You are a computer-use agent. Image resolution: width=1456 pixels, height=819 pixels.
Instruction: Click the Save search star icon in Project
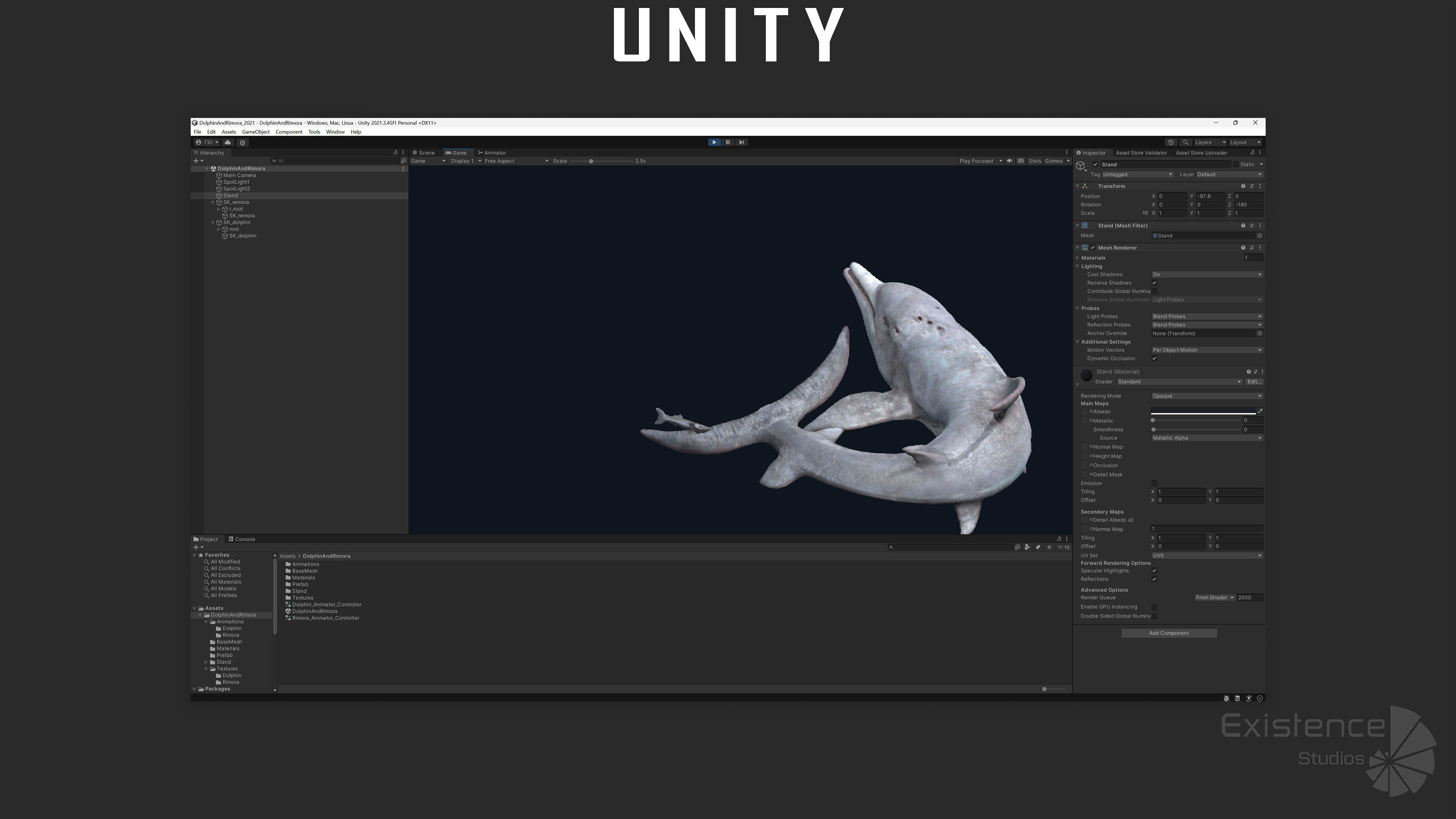click(1049, 547)
